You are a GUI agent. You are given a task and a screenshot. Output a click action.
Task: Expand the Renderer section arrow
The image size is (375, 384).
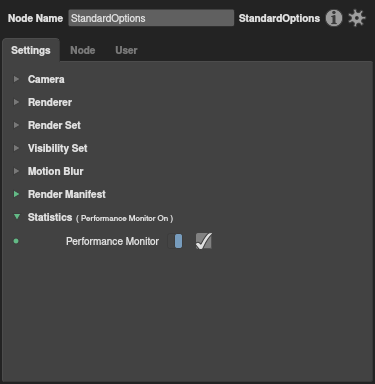[x=16, y=102]
